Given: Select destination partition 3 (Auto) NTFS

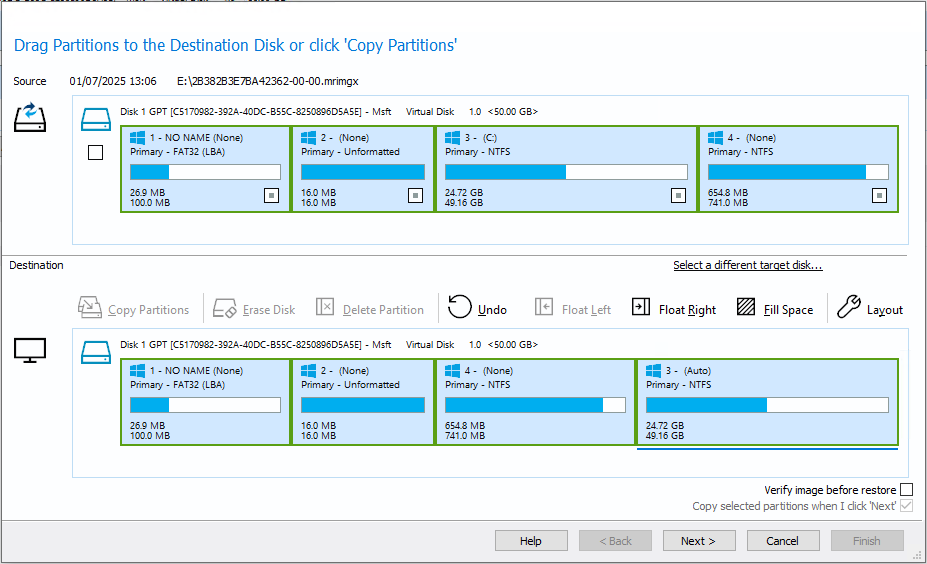Looking at the screenshot, I should click(767, 402).
